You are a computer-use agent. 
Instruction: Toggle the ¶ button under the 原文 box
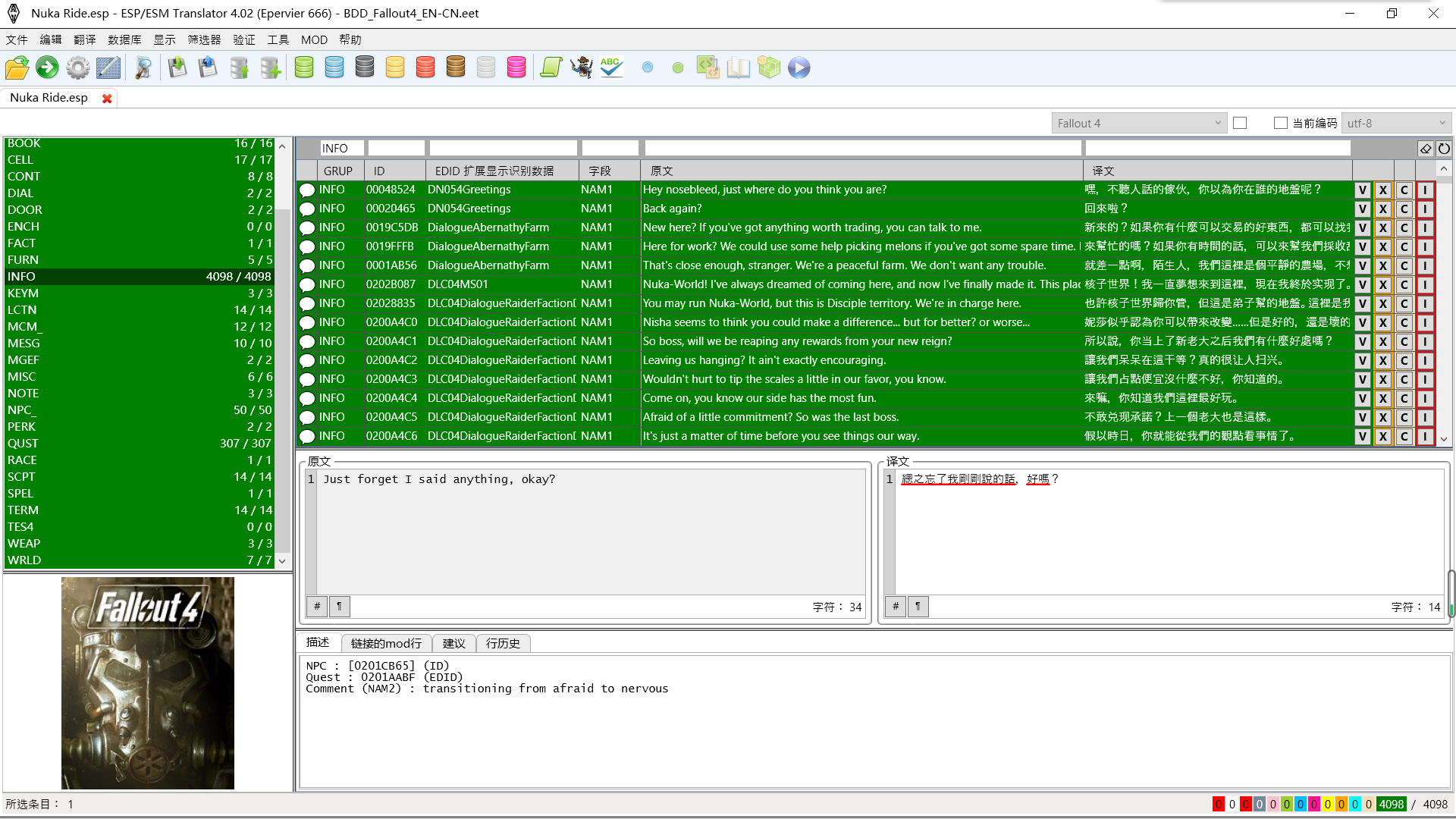[339, 607]
